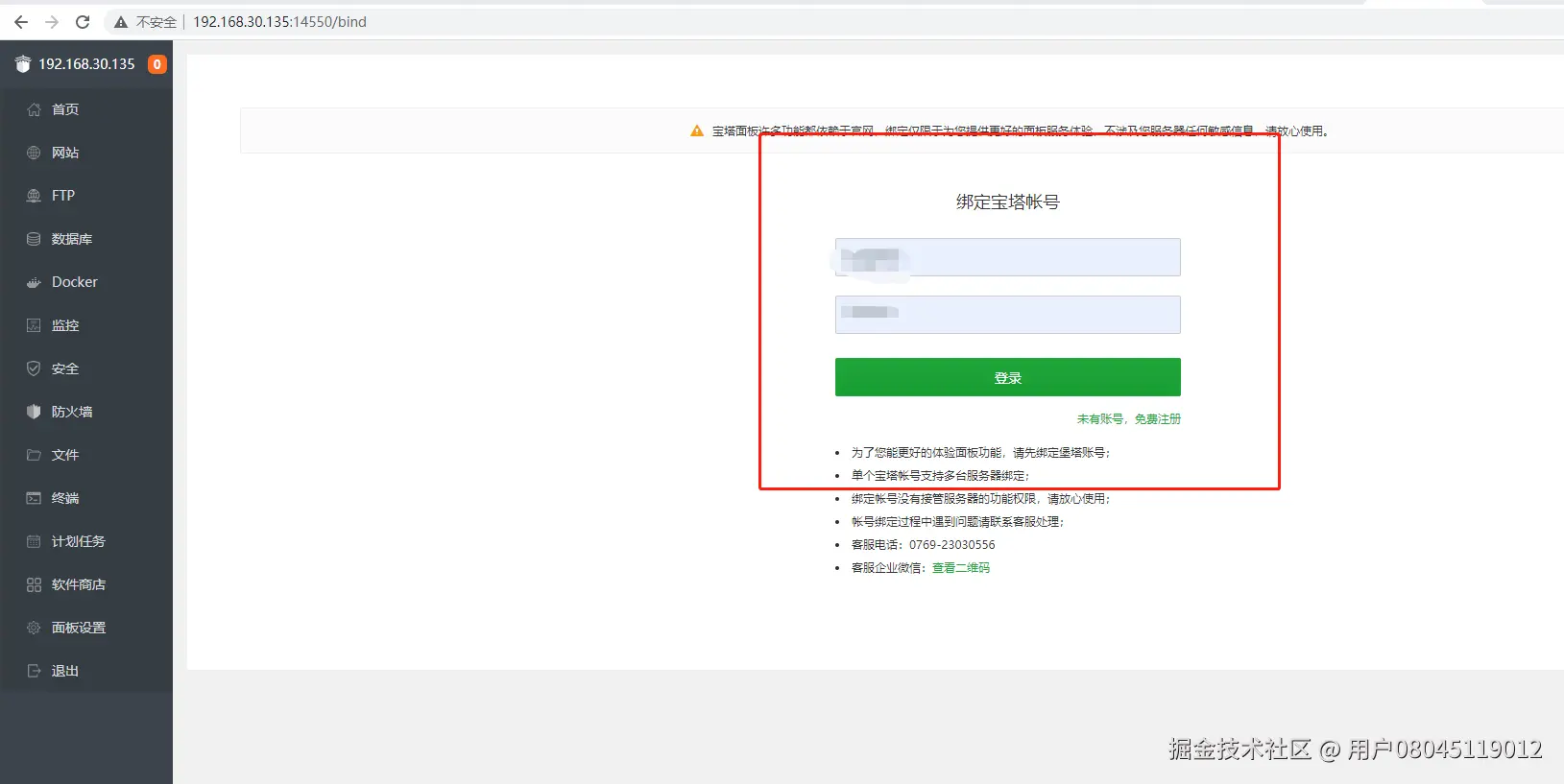Click the 数据库 database icon
Viewport: 1564px width, 784px height.
[34, 239]
